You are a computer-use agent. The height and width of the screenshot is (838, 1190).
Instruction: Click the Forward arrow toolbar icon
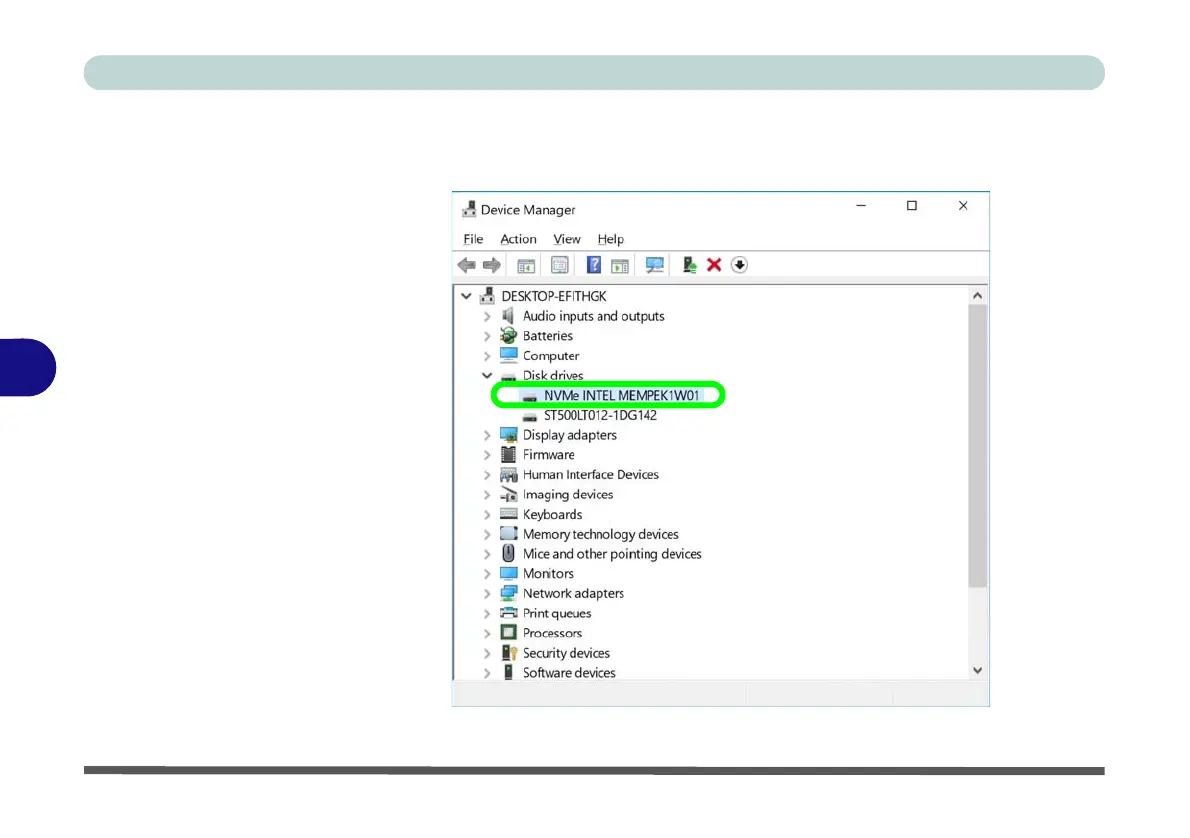tap(492, 265)
